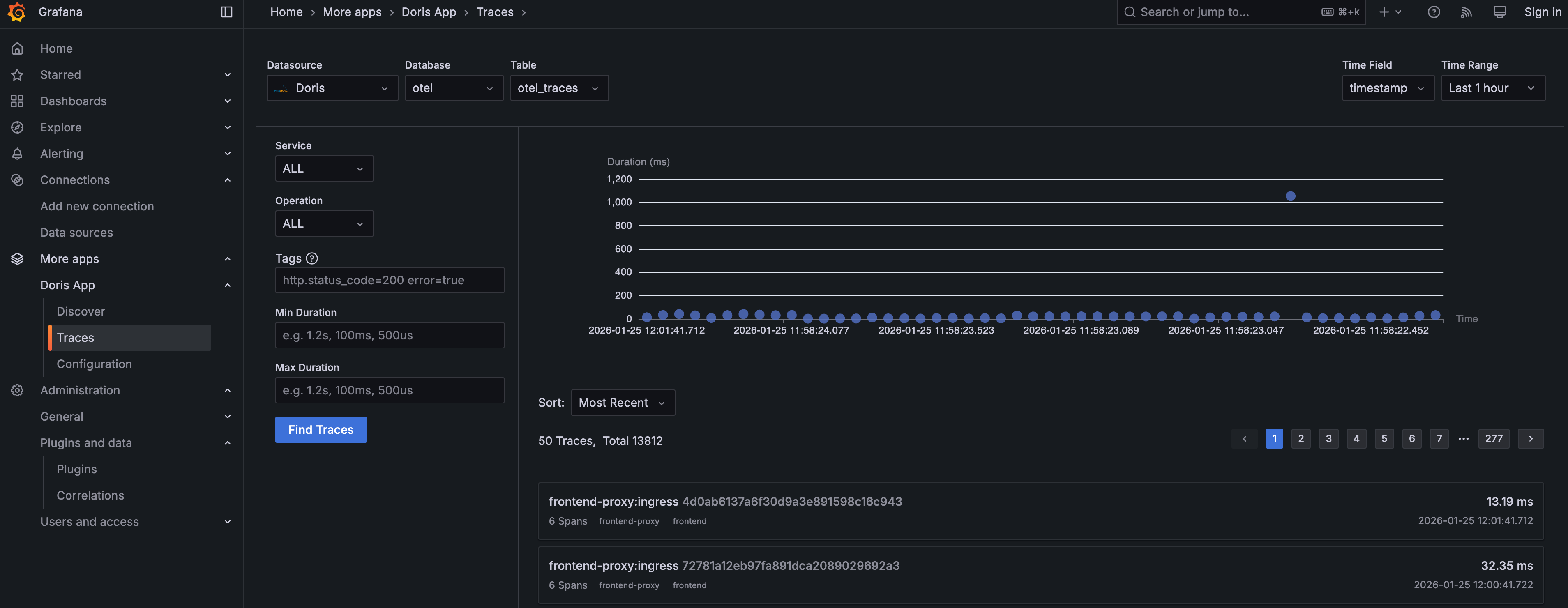Click the Alerting bell icon
The image size is (1568, 608).
(x=17, y=154)
